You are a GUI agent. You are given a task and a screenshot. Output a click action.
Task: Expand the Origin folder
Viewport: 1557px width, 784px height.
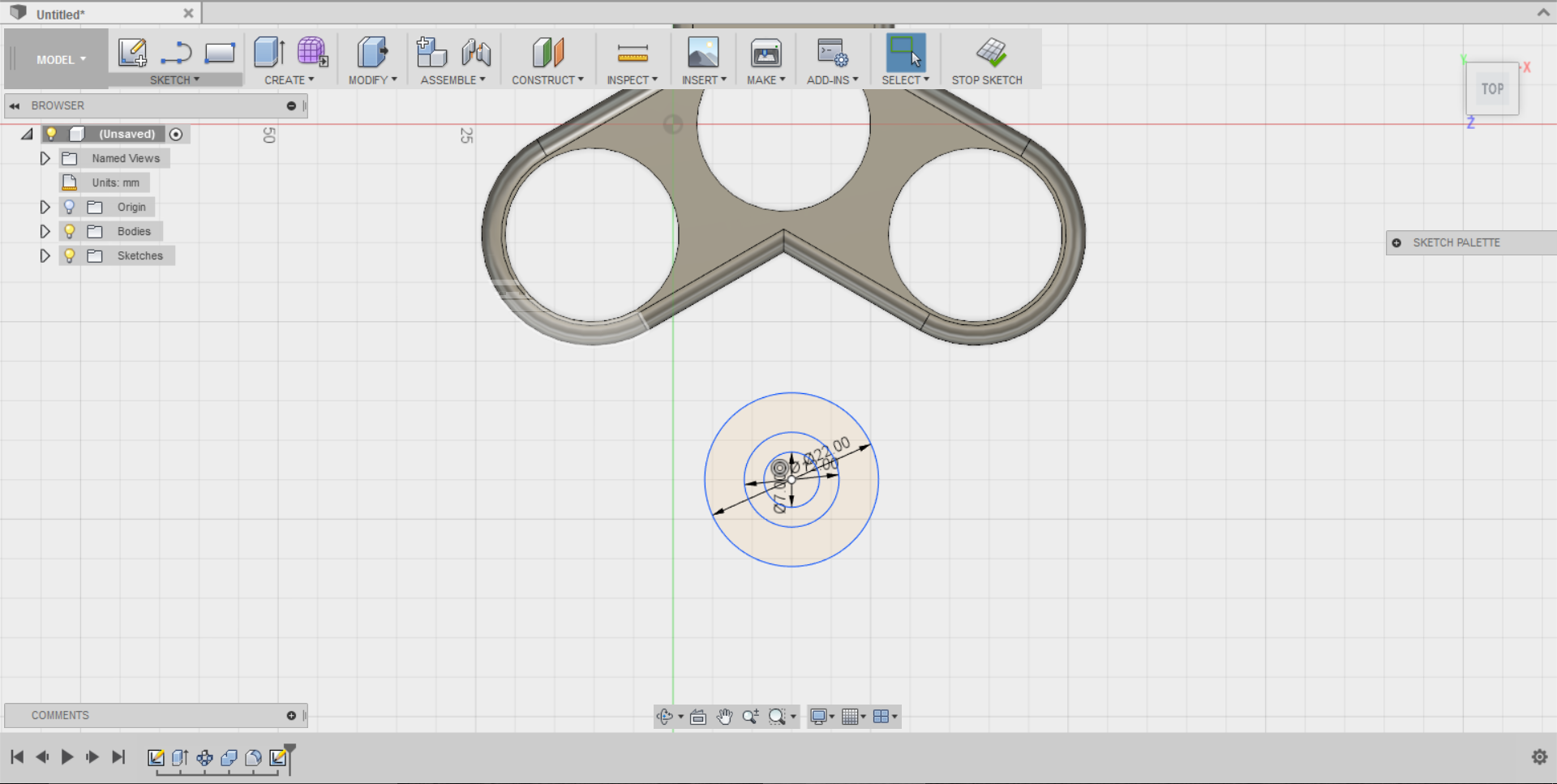(45, 207)
